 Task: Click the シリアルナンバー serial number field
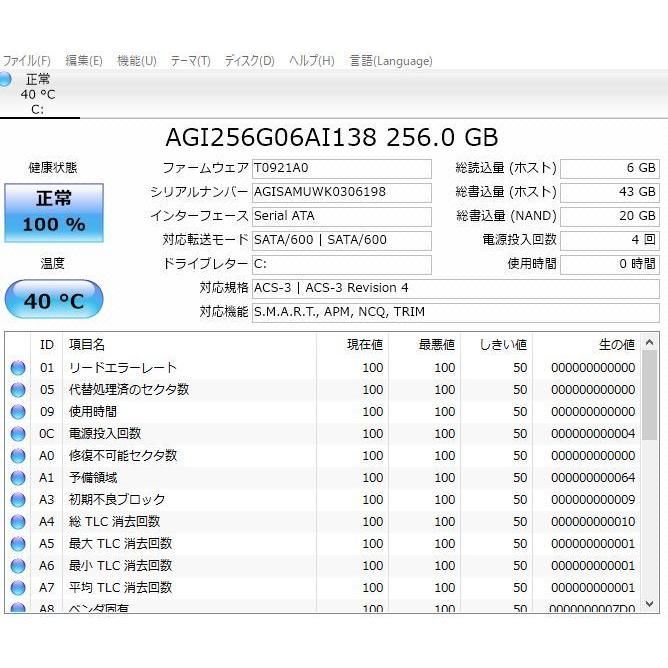tap(341, 192)
